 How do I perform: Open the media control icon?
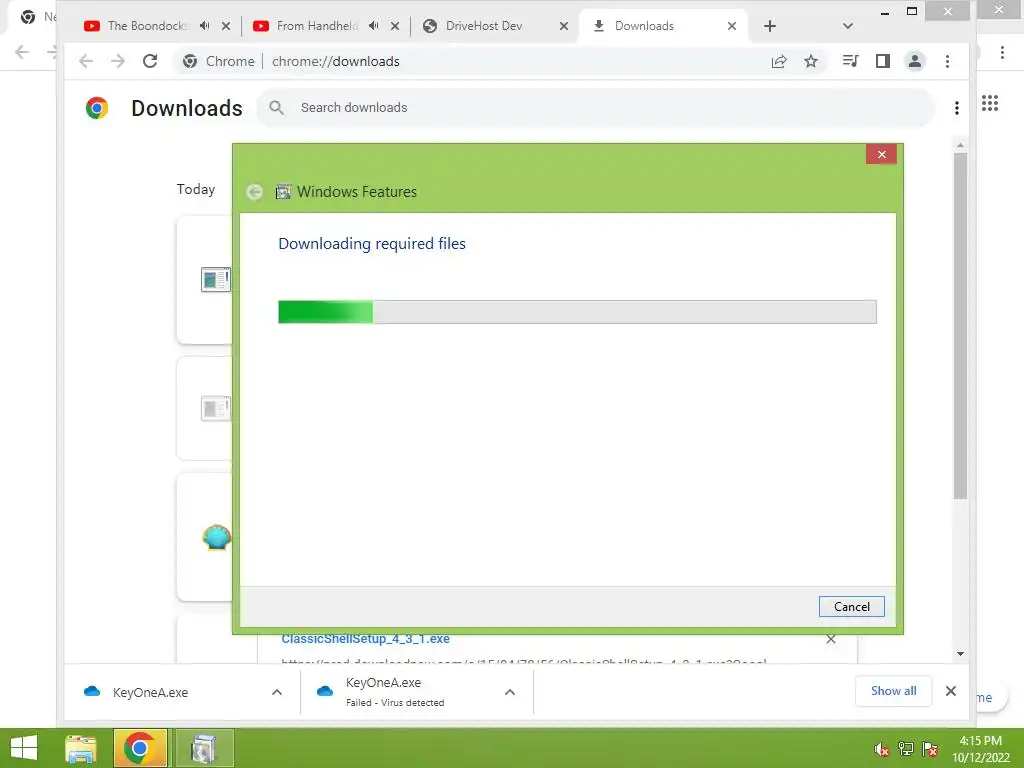pyautogui.click(x=850, y=61)
